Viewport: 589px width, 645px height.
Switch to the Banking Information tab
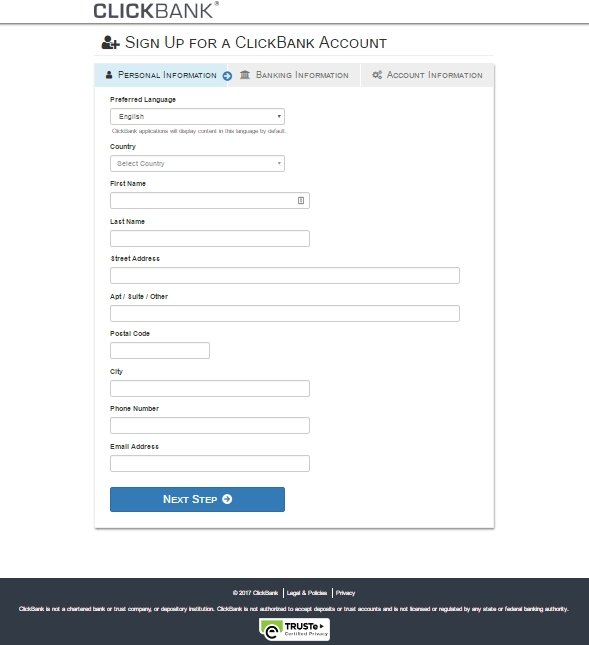294,75
